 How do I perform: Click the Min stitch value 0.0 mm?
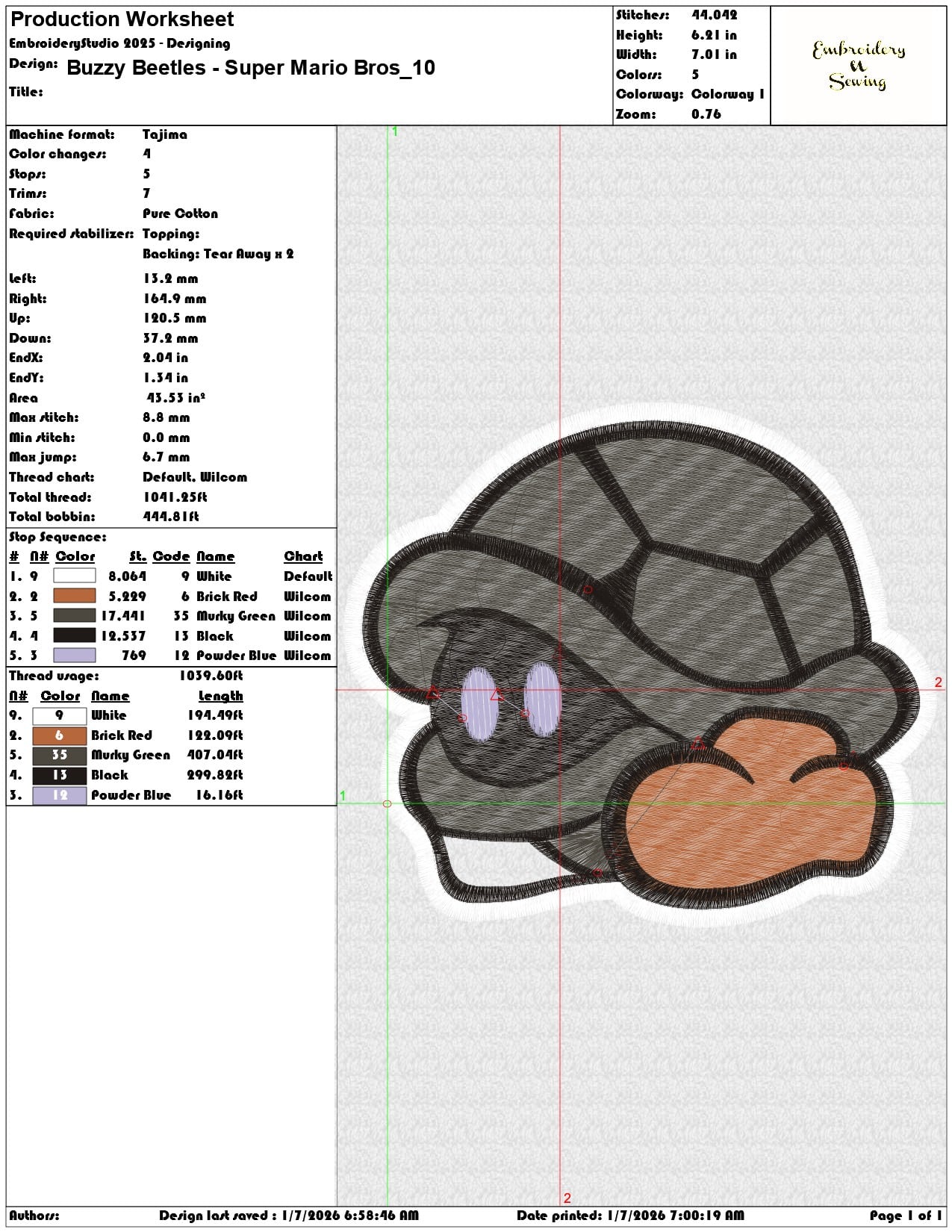[x=167, y=438]
